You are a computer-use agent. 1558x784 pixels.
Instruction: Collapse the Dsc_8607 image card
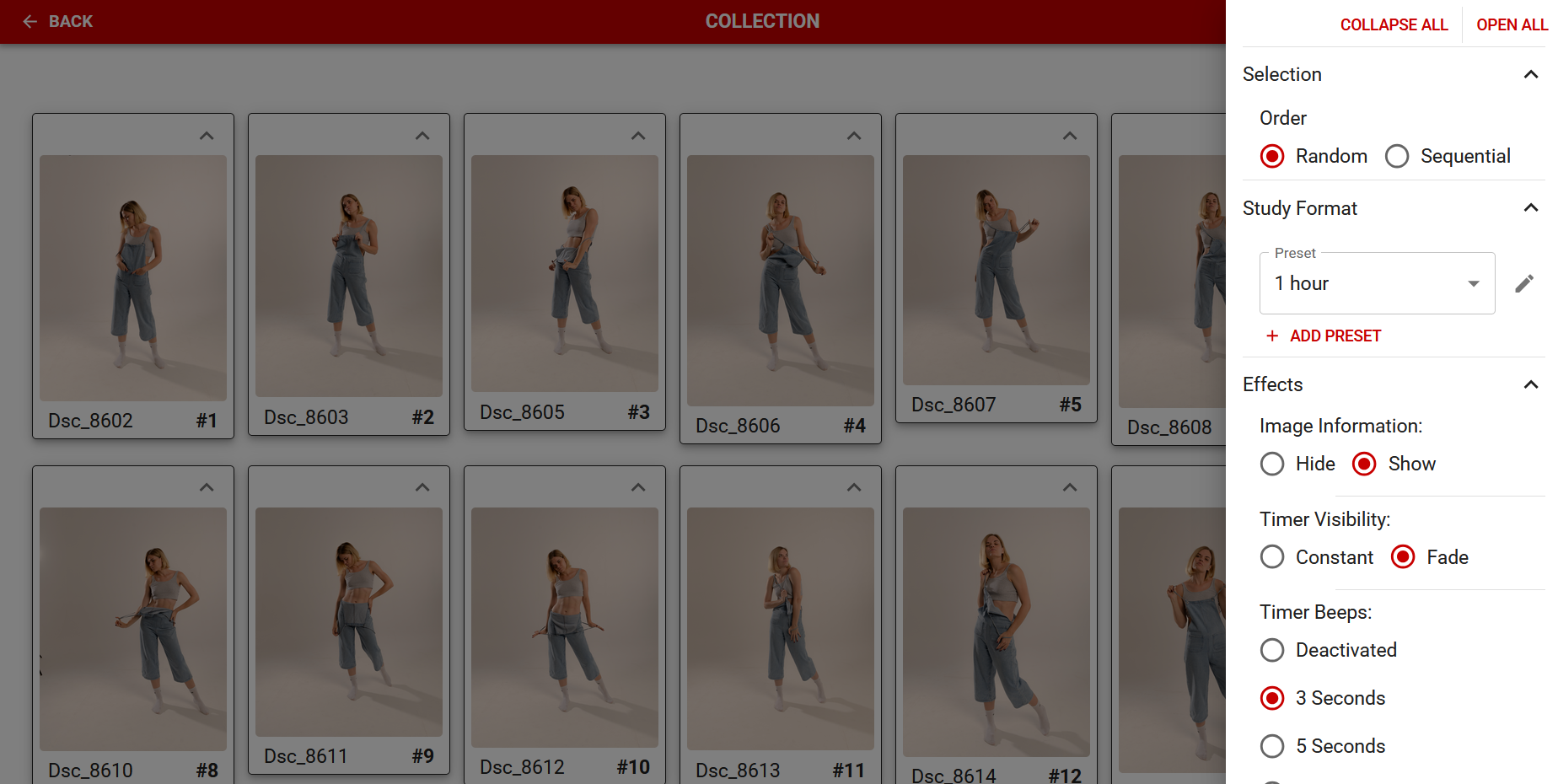pos(1069,135)
